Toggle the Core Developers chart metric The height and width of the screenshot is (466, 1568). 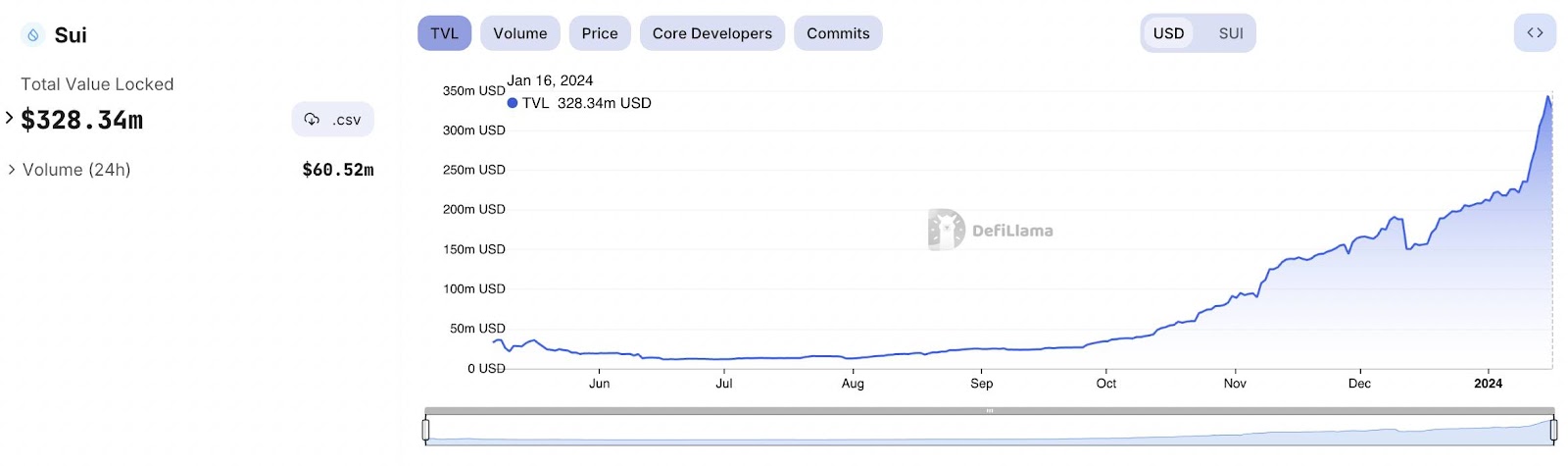point(712,32)
